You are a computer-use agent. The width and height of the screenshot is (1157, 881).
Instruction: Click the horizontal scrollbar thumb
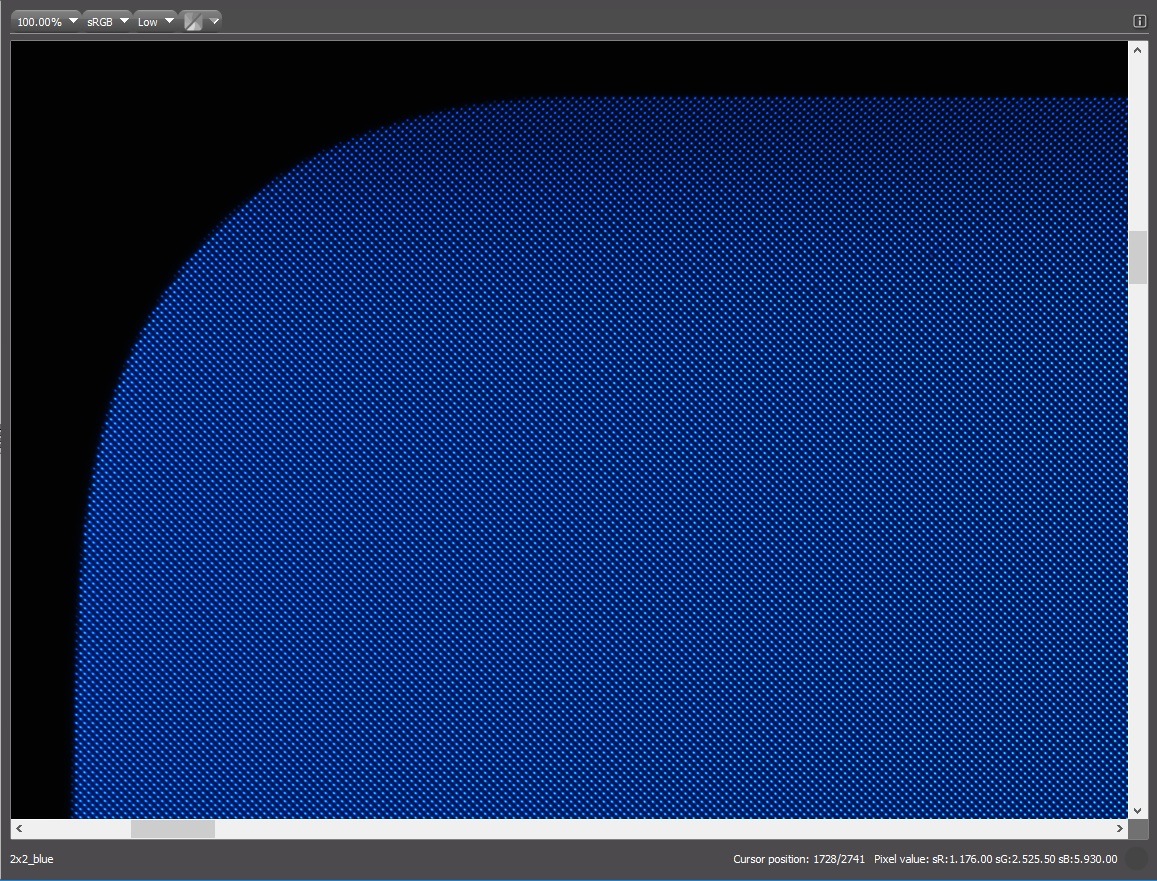coord(173,829)
